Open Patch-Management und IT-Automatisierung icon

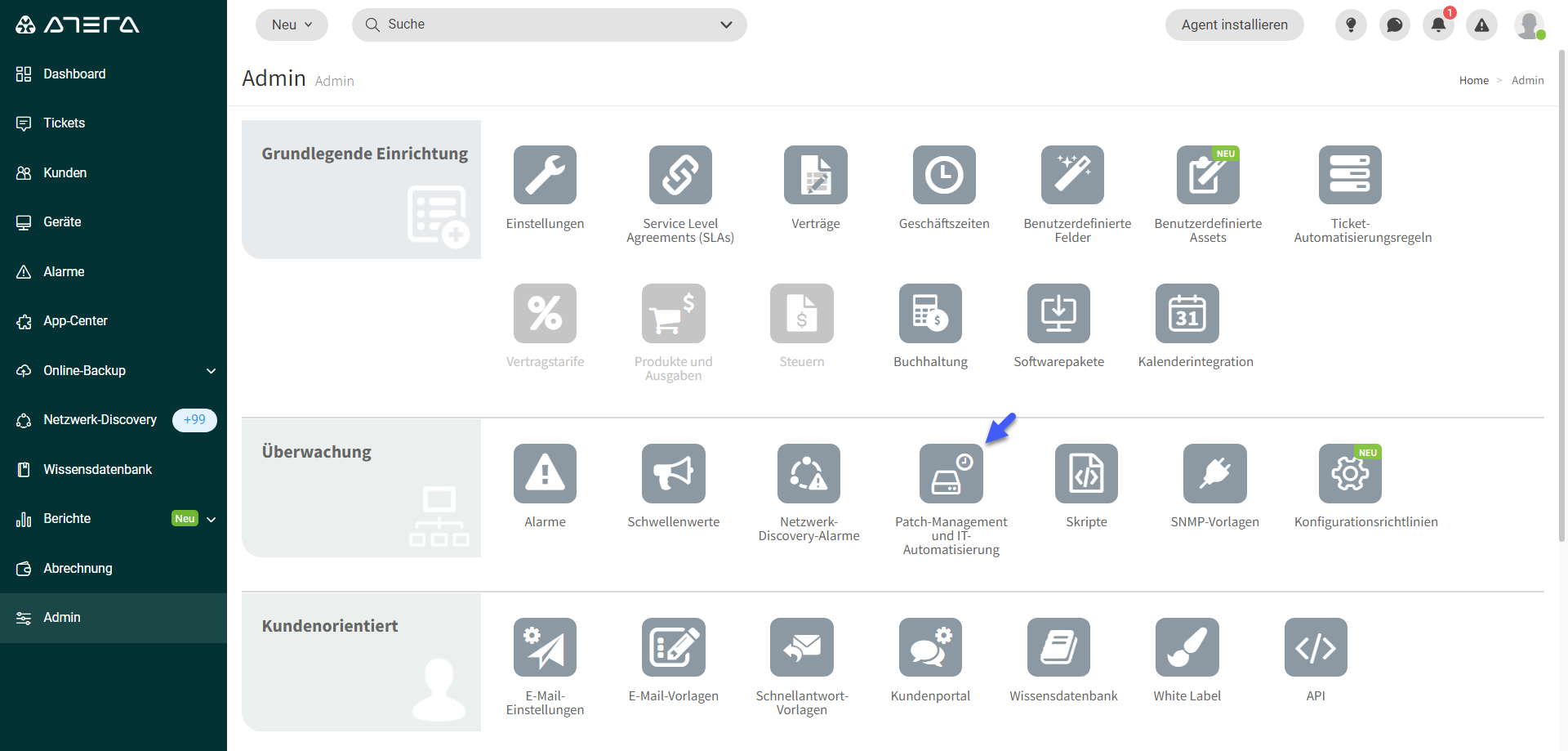pos(951,473)
